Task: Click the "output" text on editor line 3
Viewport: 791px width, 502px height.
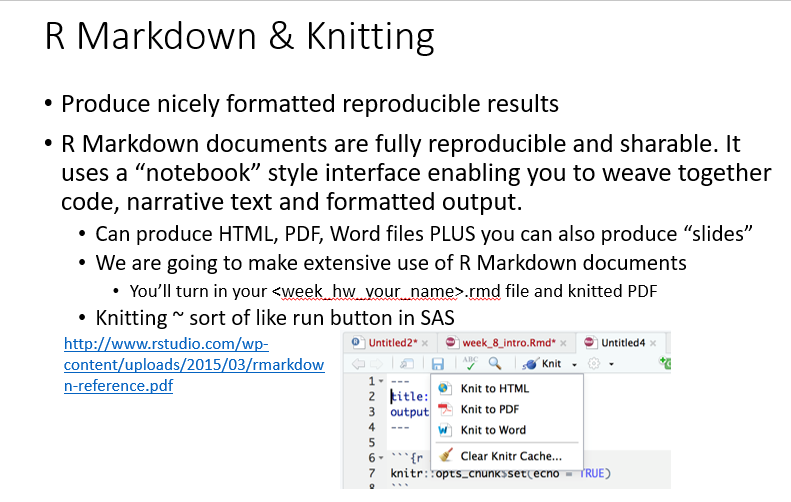Action: (x=410, y=412)
